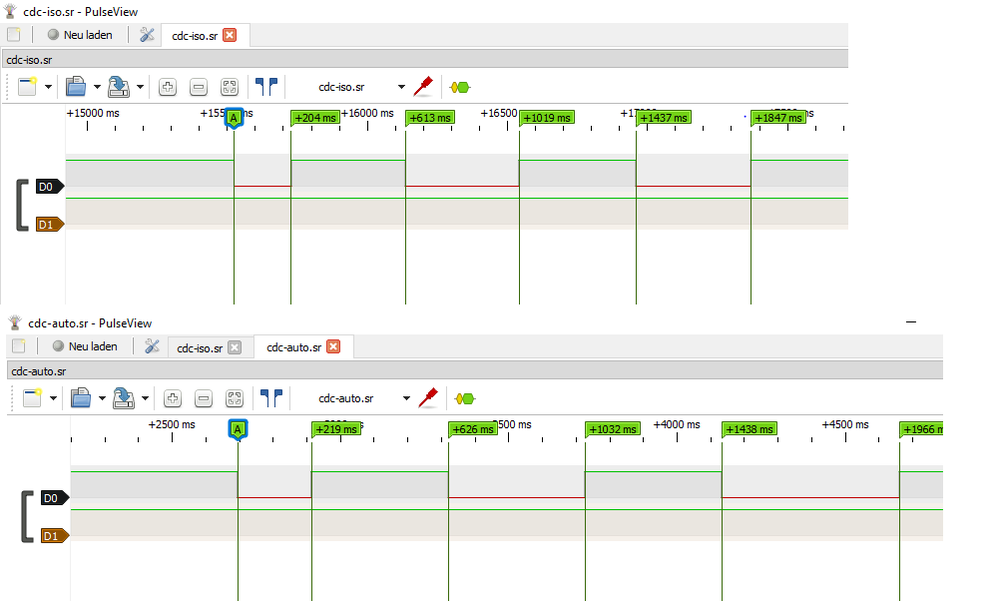Screen dimensions: 1000x603
Task: Toggle cursors icon in the cdc-iso.sr toolbar
Action: pyautogui.click(x=266, y=87)
